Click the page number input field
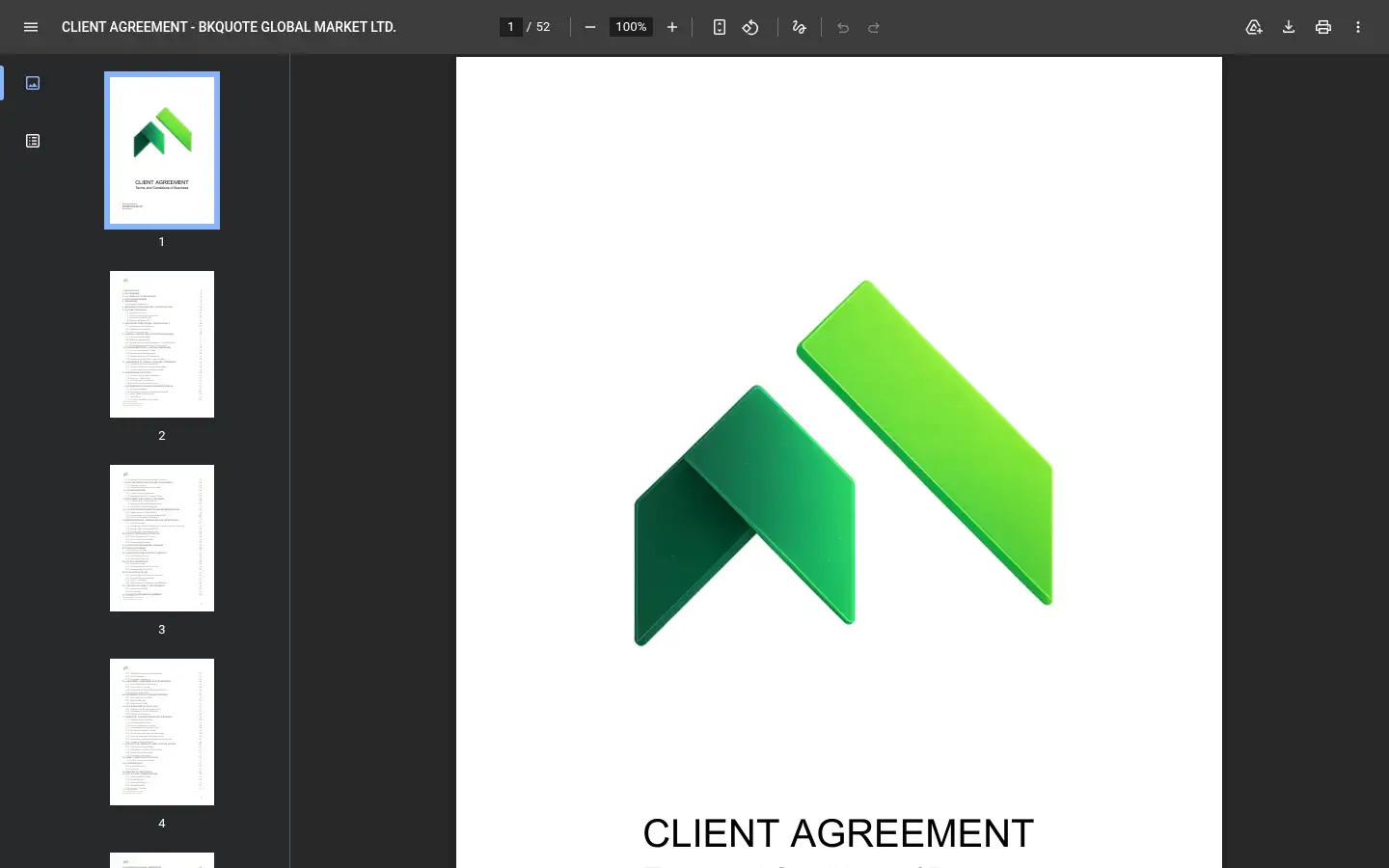Image resolution: width=1389 pixels, height=868 pixels. pos(510,27)
